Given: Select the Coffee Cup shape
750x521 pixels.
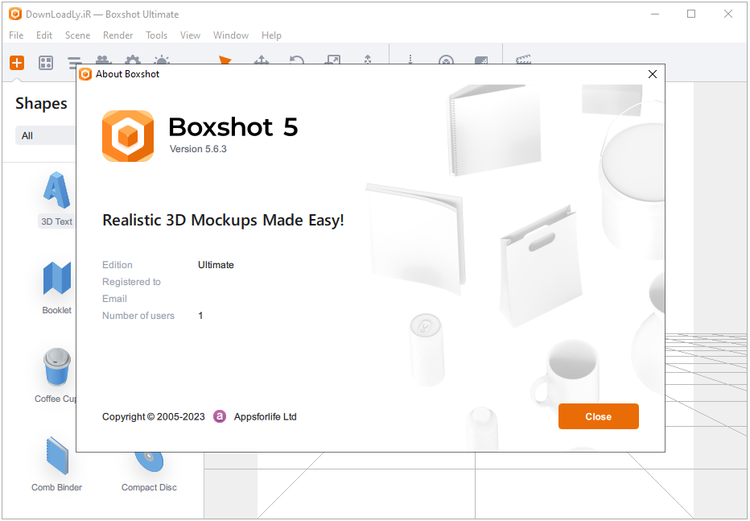Looking at the screenshot, I should pyautogui.click(x=56, y=376).
